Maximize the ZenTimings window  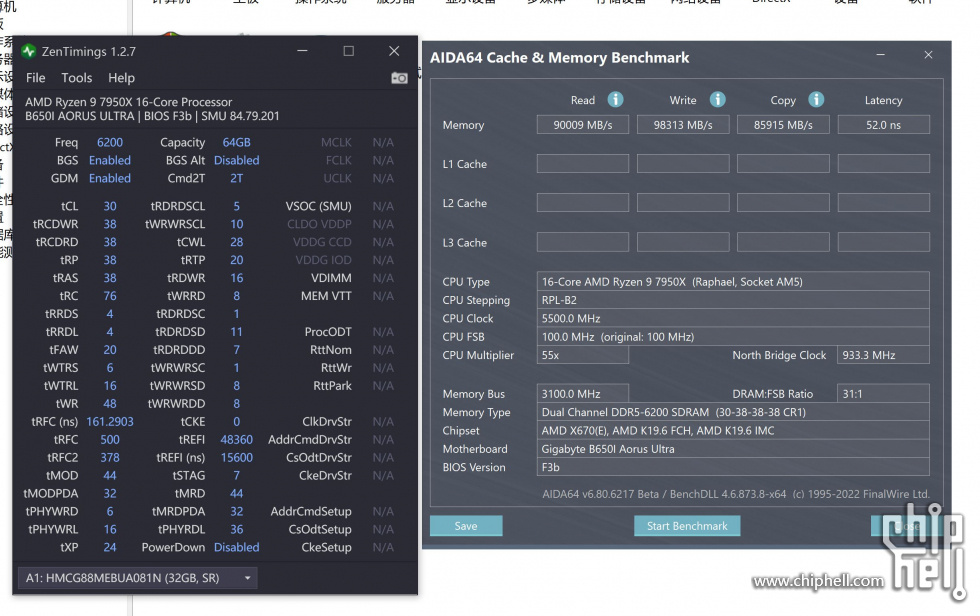tap(348, 51)
